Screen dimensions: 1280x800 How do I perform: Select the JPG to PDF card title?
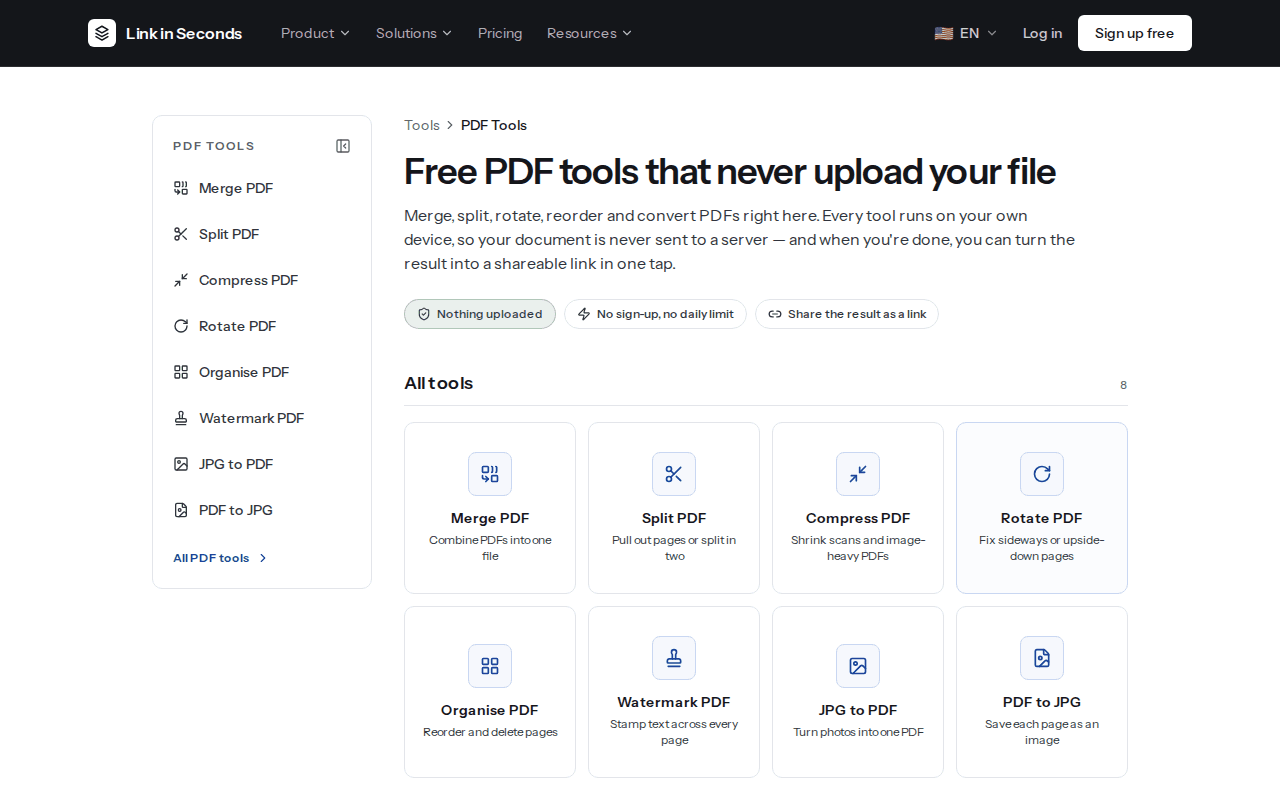858,710
